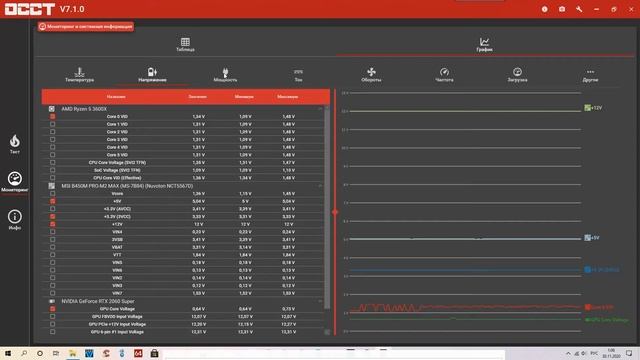
Task: Open Task View on the taskbar
Action: click(x=56, y=353)
